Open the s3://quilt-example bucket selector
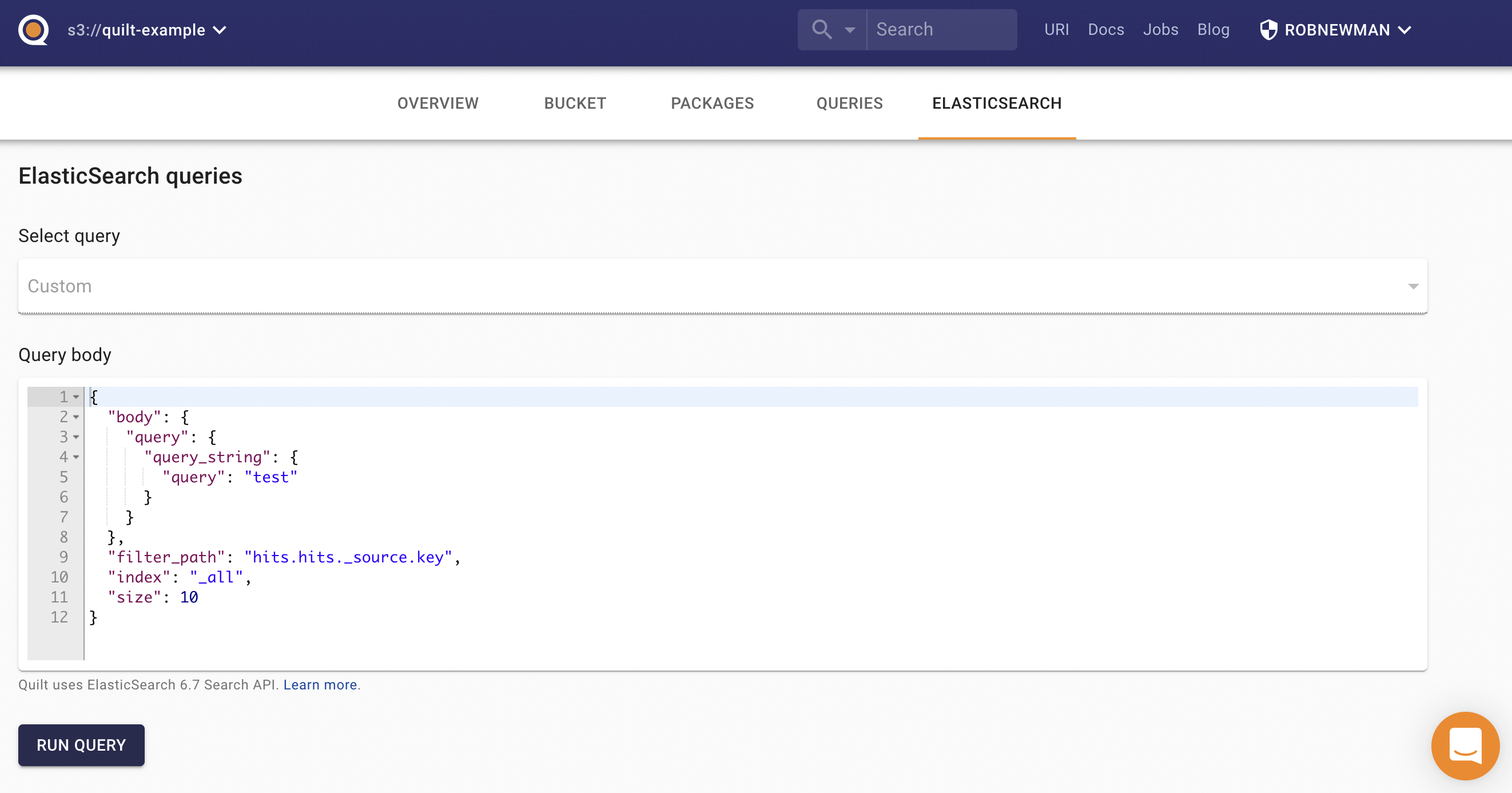Image resolution: width=1512 pixels, height=793 pixels. (147, 30)
